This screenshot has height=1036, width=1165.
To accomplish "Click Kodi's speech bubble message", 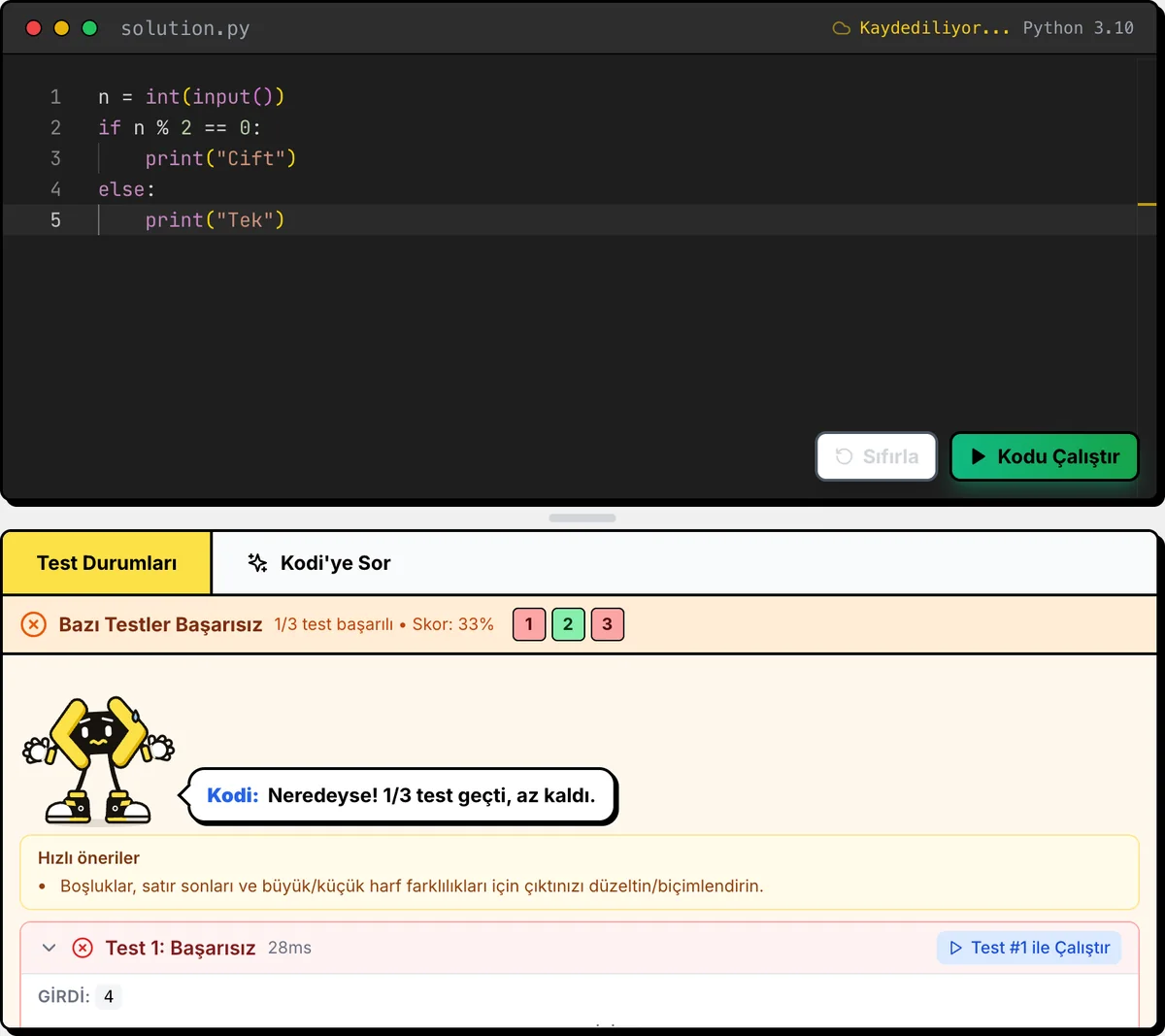I will click(403, 796).
